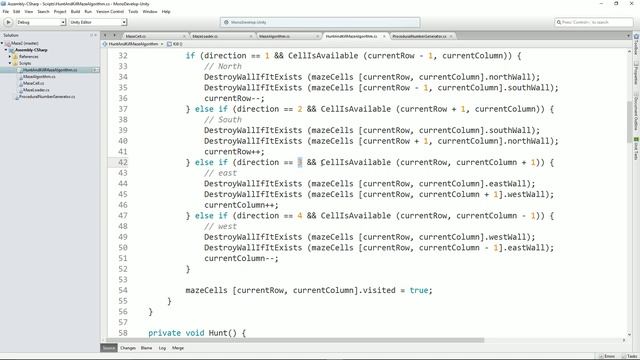Screen dimensions: 640x360
Task: Click the 'private void Hunt()' line
Action: 197,333
